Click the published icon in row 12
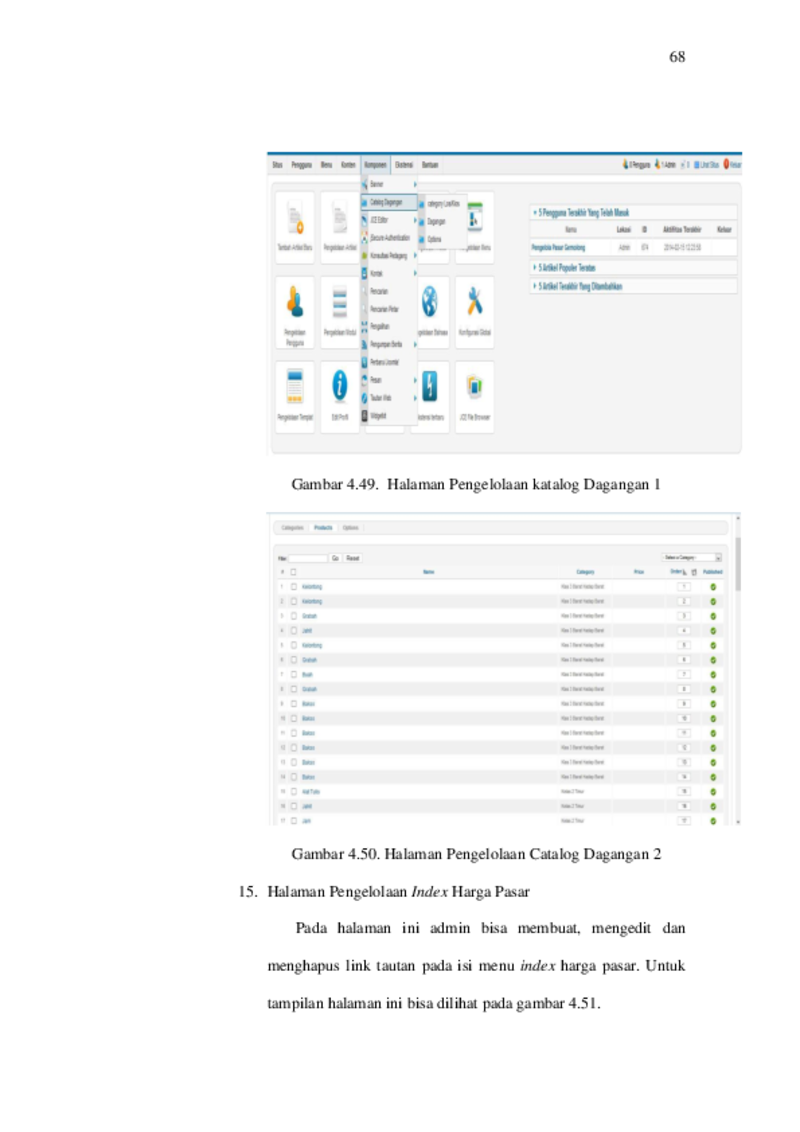800x1132 pixels. coord(713,748)
